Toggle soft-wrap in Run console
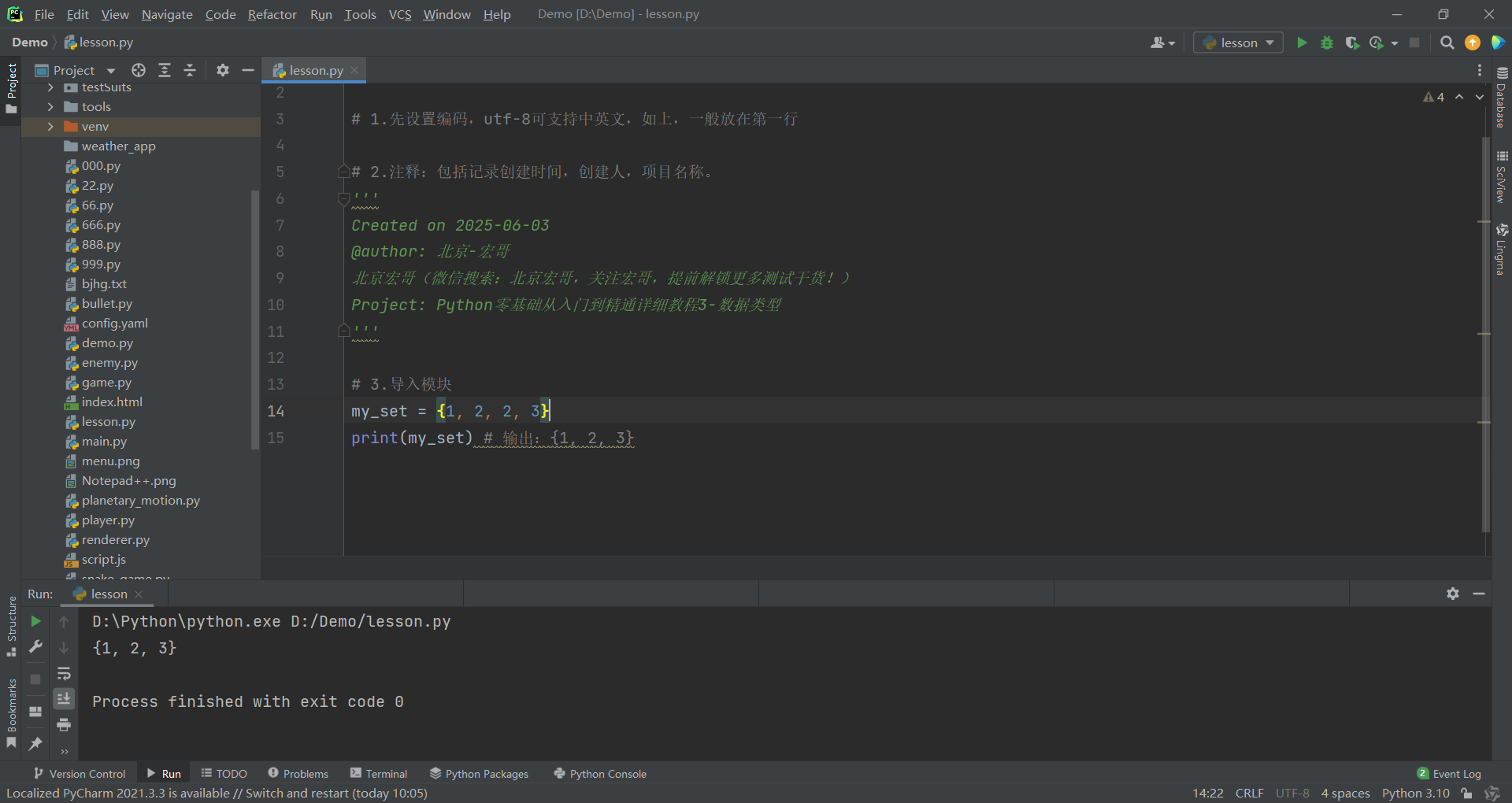 pos(64,673)
